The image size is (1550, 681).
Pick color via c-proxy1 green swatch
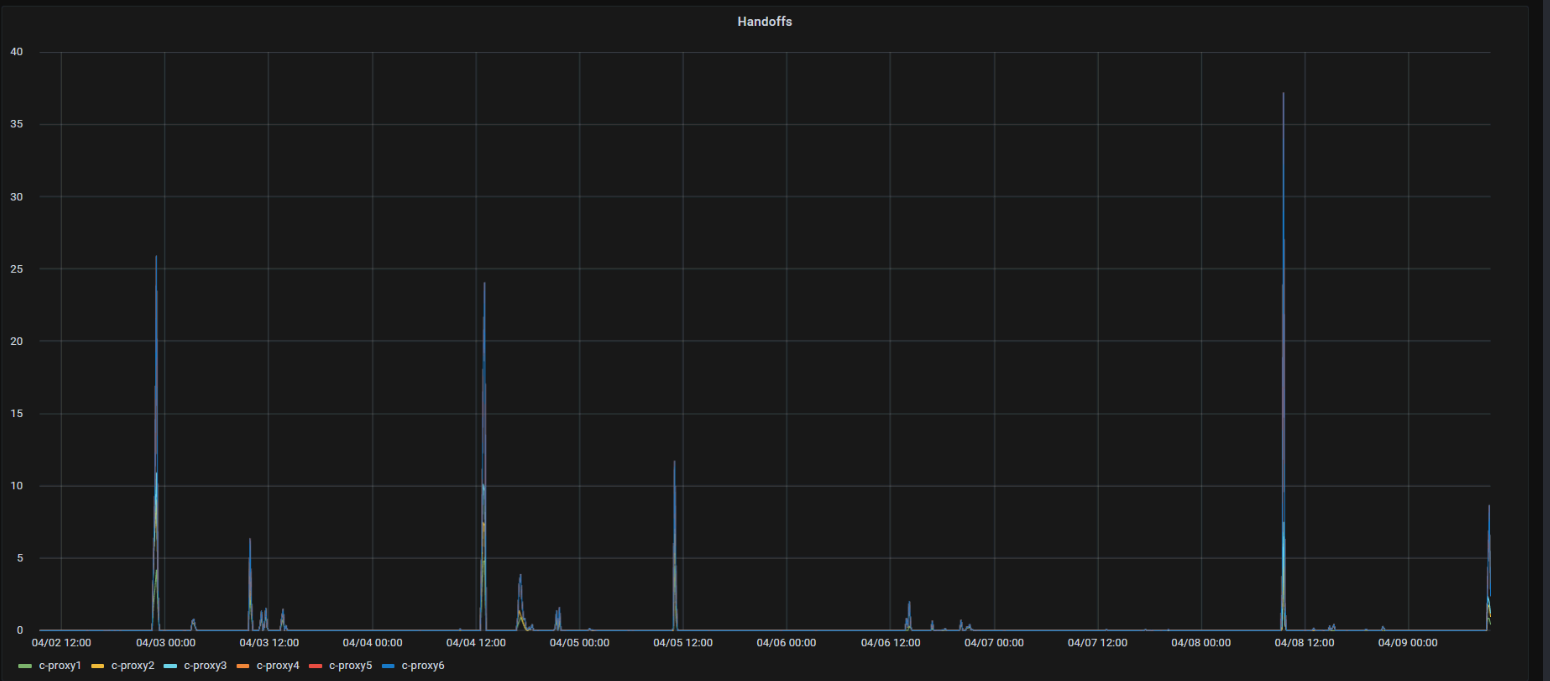pyautogui.click(x=25, y=665)
